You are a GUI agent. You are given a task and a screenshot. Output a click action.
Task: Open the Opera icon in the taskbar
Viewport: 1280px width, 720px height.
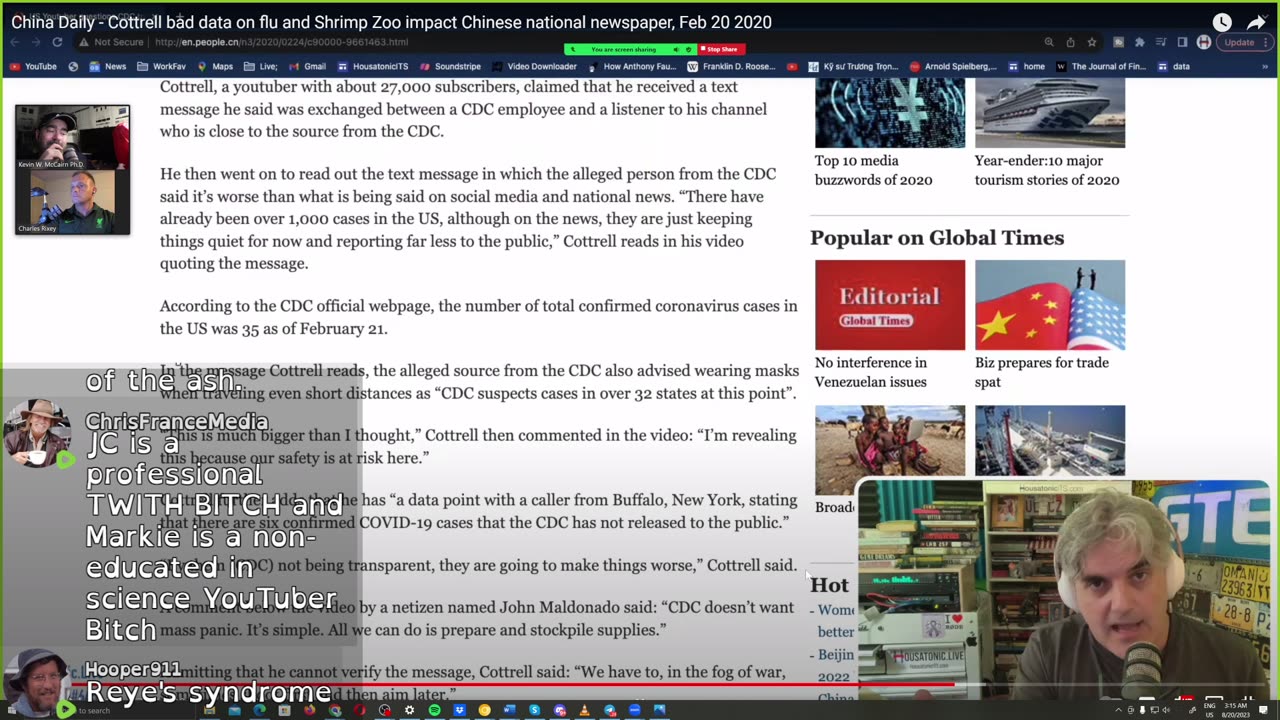(x=360, y=710)
